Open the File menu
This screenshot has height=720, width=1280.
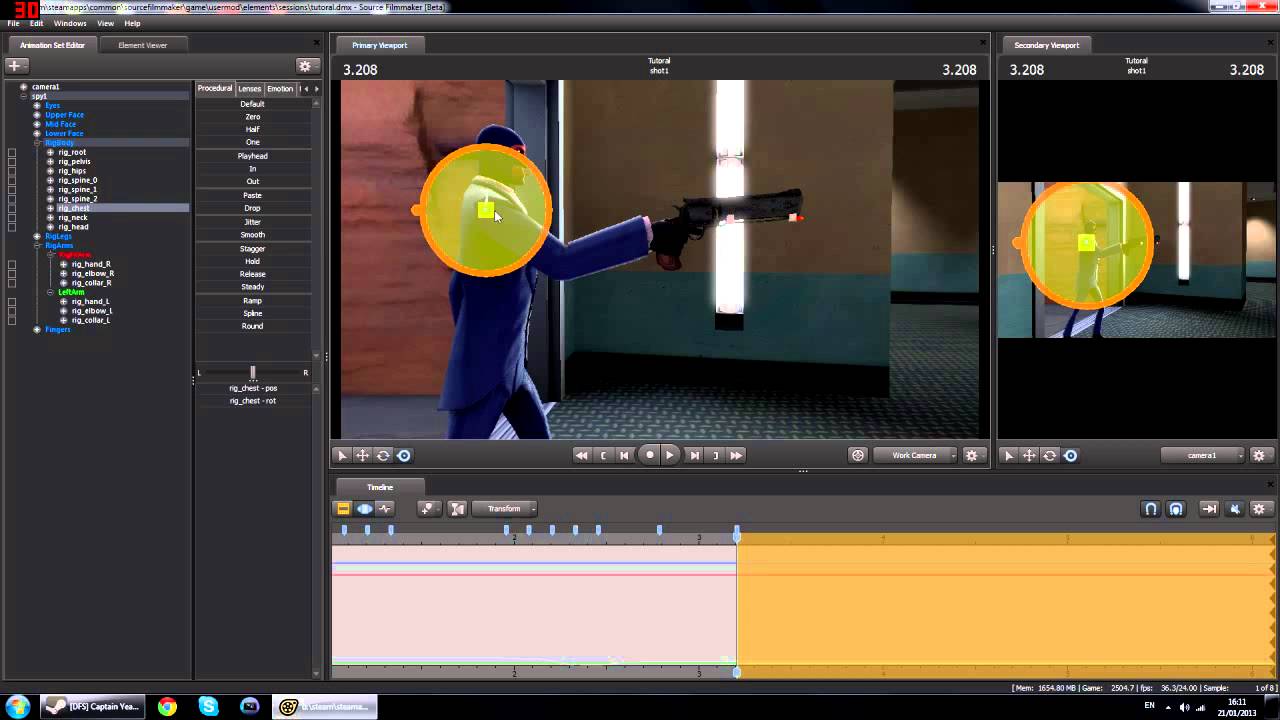click(x=14, y=23)
